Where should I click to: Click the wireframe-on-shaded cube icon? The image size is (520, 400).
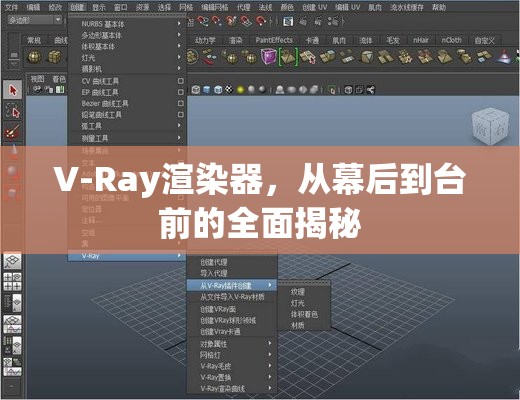coord(218,89)
